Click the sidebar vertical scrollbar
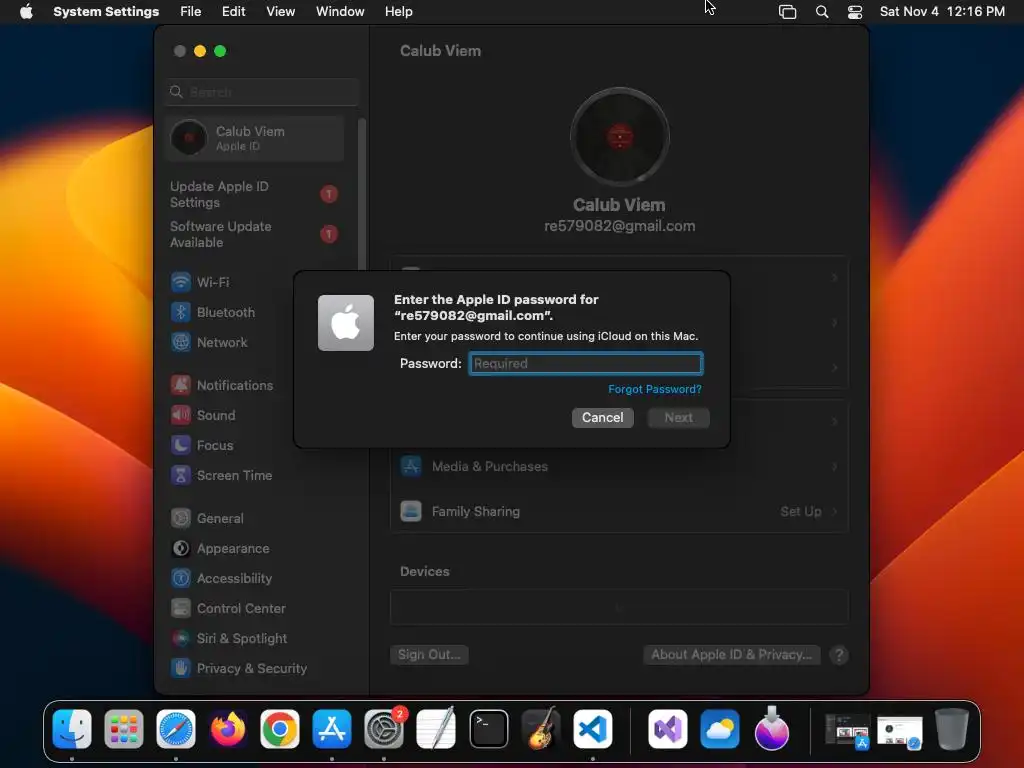 point(362,195)
